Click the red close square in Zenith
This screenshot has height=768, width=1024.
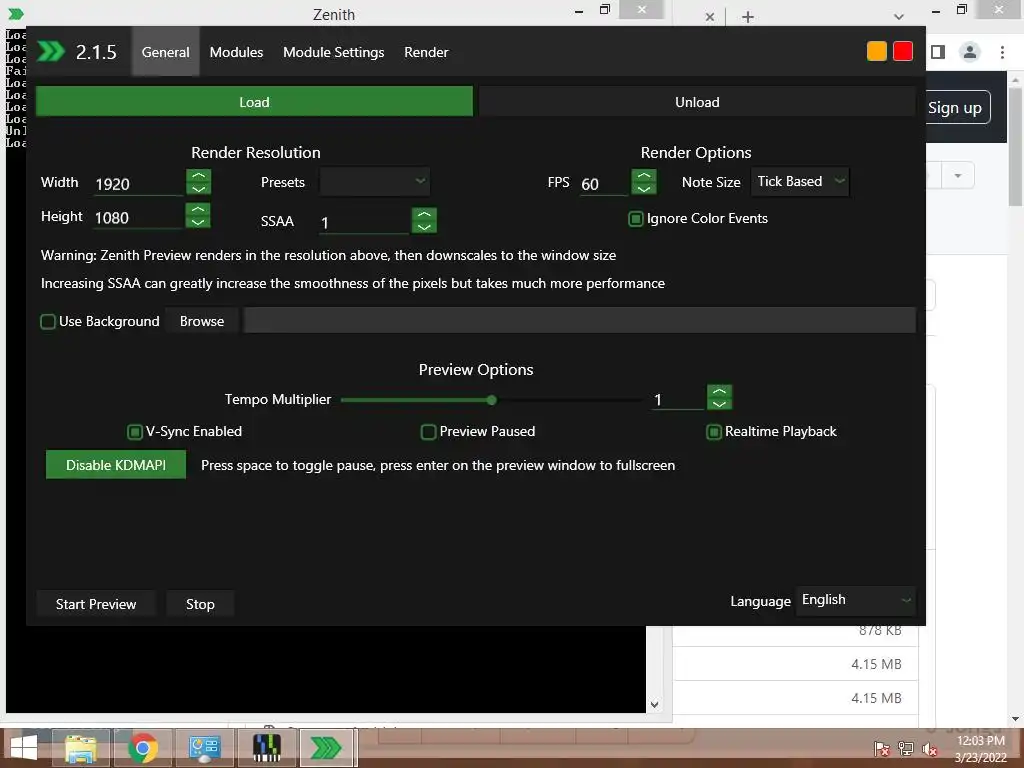tap(903, 51)
